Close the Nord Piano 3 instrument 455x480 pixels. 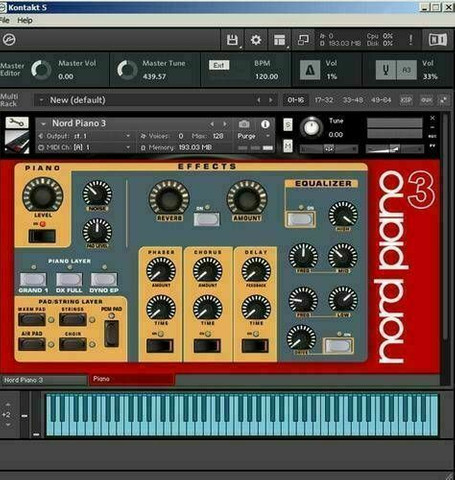click(432, 118)
